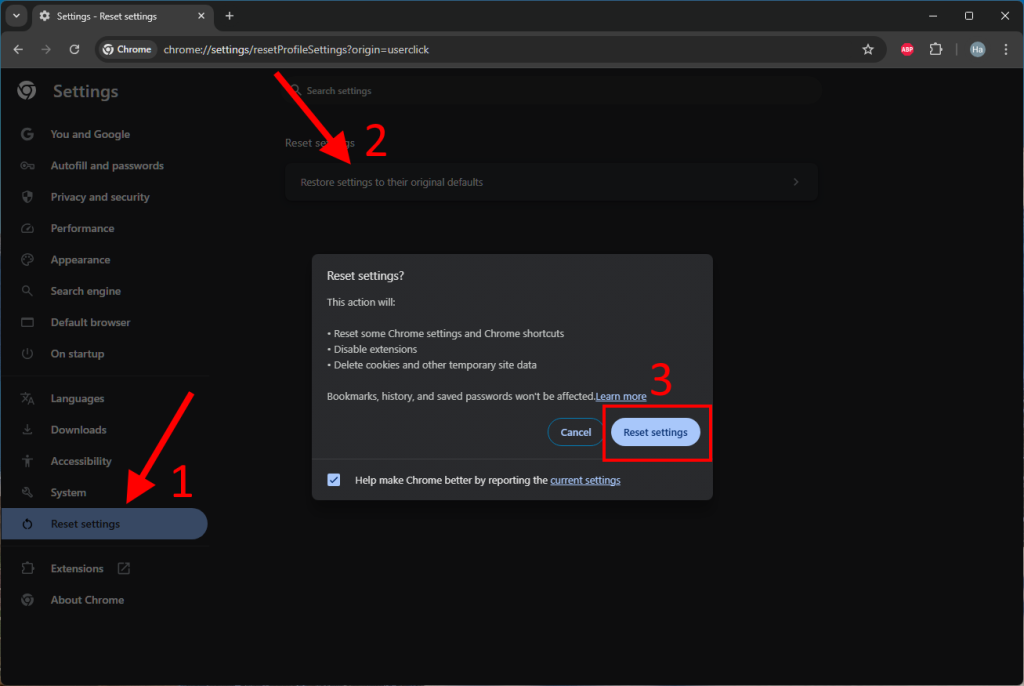Image resolution: width=1024 pixels, height=686 pixels.
Task: Uncheck Help make Chrome better checkbox
Action: (x=334, y=480)
